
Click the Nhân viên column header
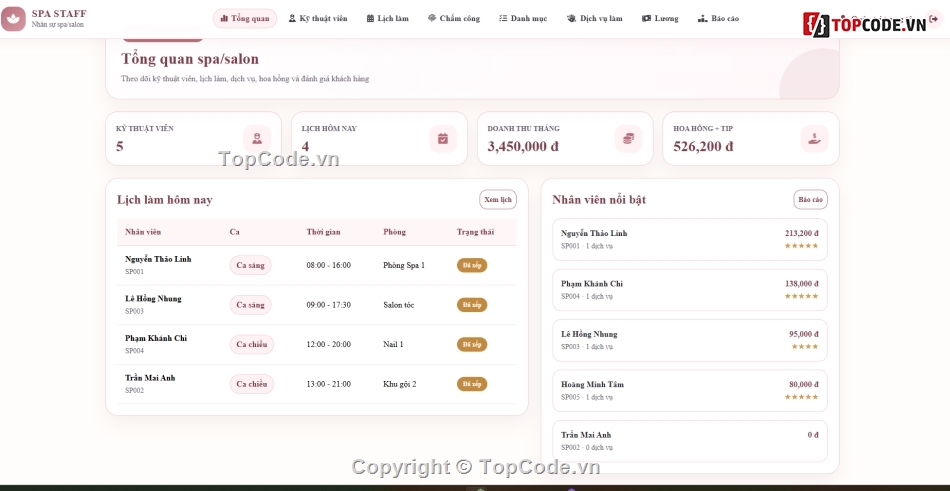click(x=143, y=232)
